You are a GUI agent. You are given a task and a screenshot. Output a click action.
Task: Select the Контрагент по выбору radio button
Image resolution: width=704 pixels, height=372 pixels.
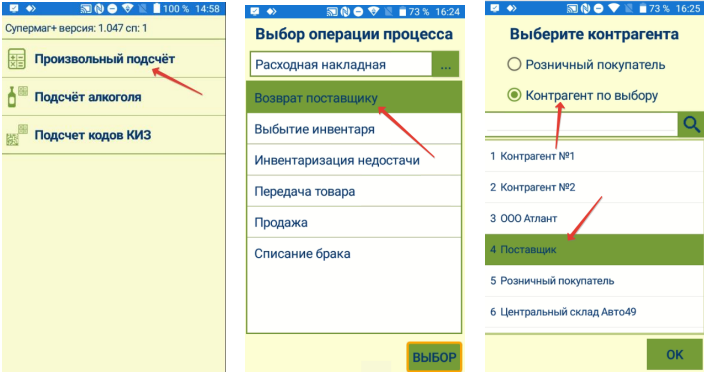tap(514, 95)
